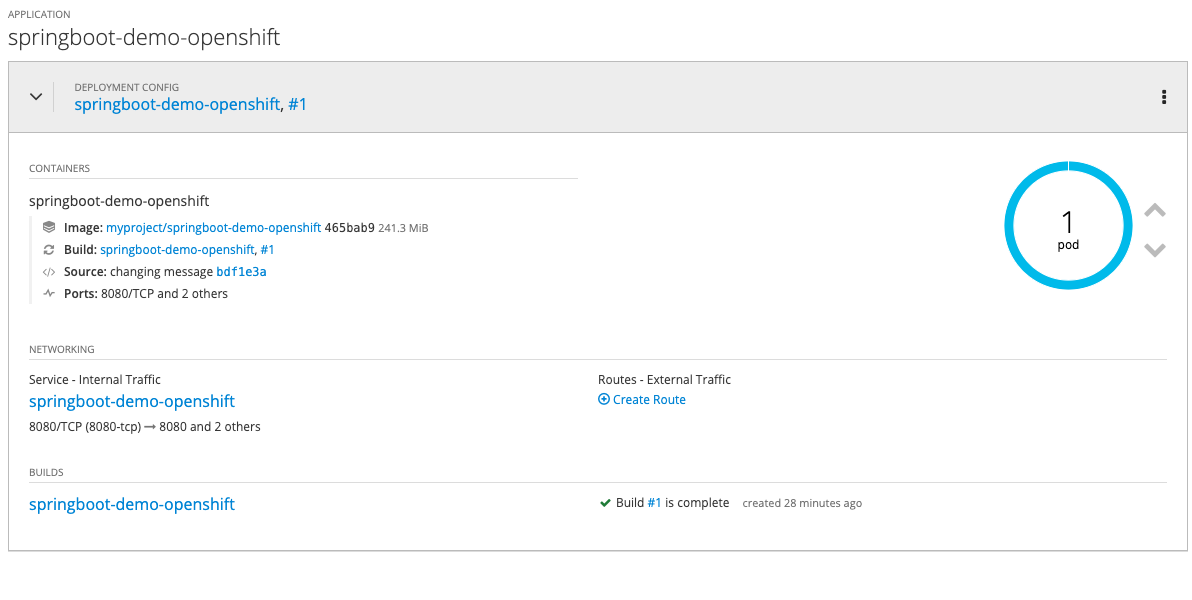
Task: Scale up pods with up arrow
Action: 1155,211
